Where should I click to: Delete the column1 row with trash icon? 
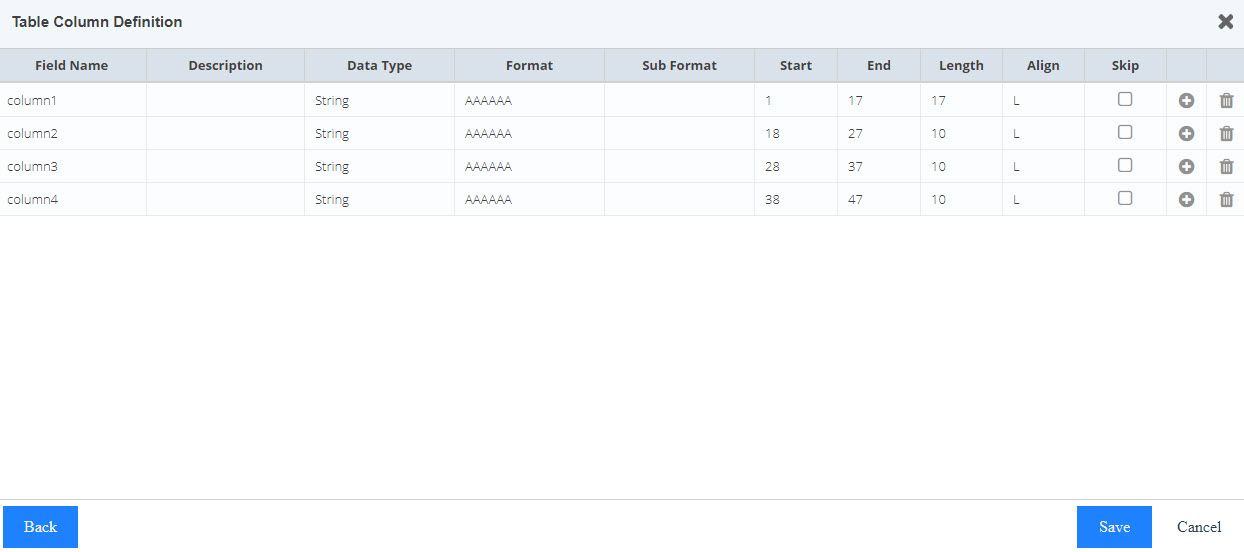click(1226, 100)
